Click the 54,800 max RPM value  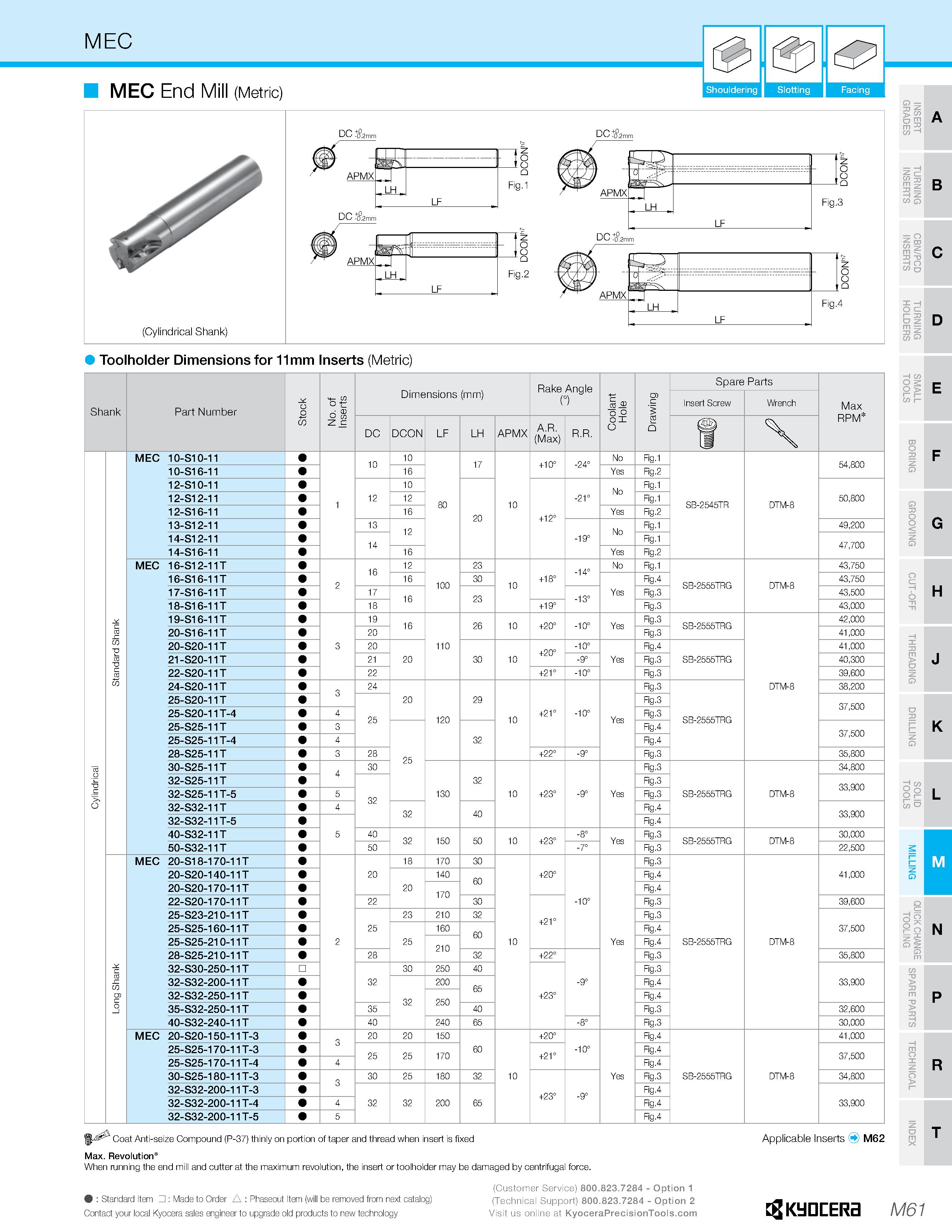coord(851,465)
